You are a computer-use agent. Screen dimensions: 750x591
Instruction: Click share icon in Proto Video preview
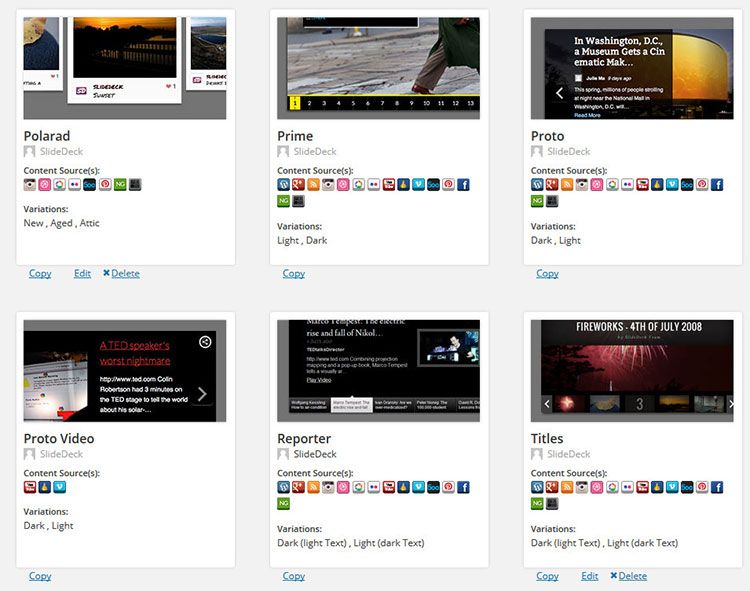pos(205,342)
